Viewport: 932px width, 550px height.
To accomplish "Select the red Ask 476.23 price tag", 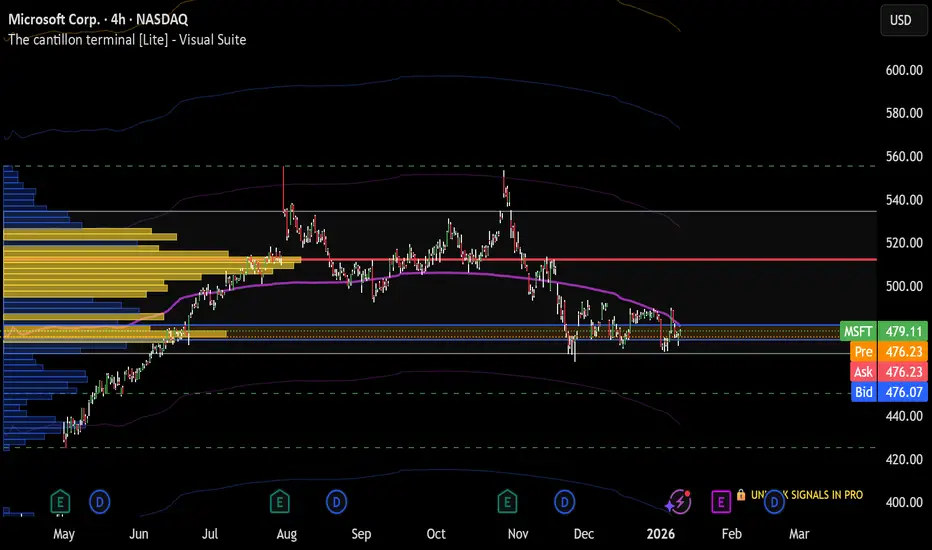I will click(x=889, y=372).
